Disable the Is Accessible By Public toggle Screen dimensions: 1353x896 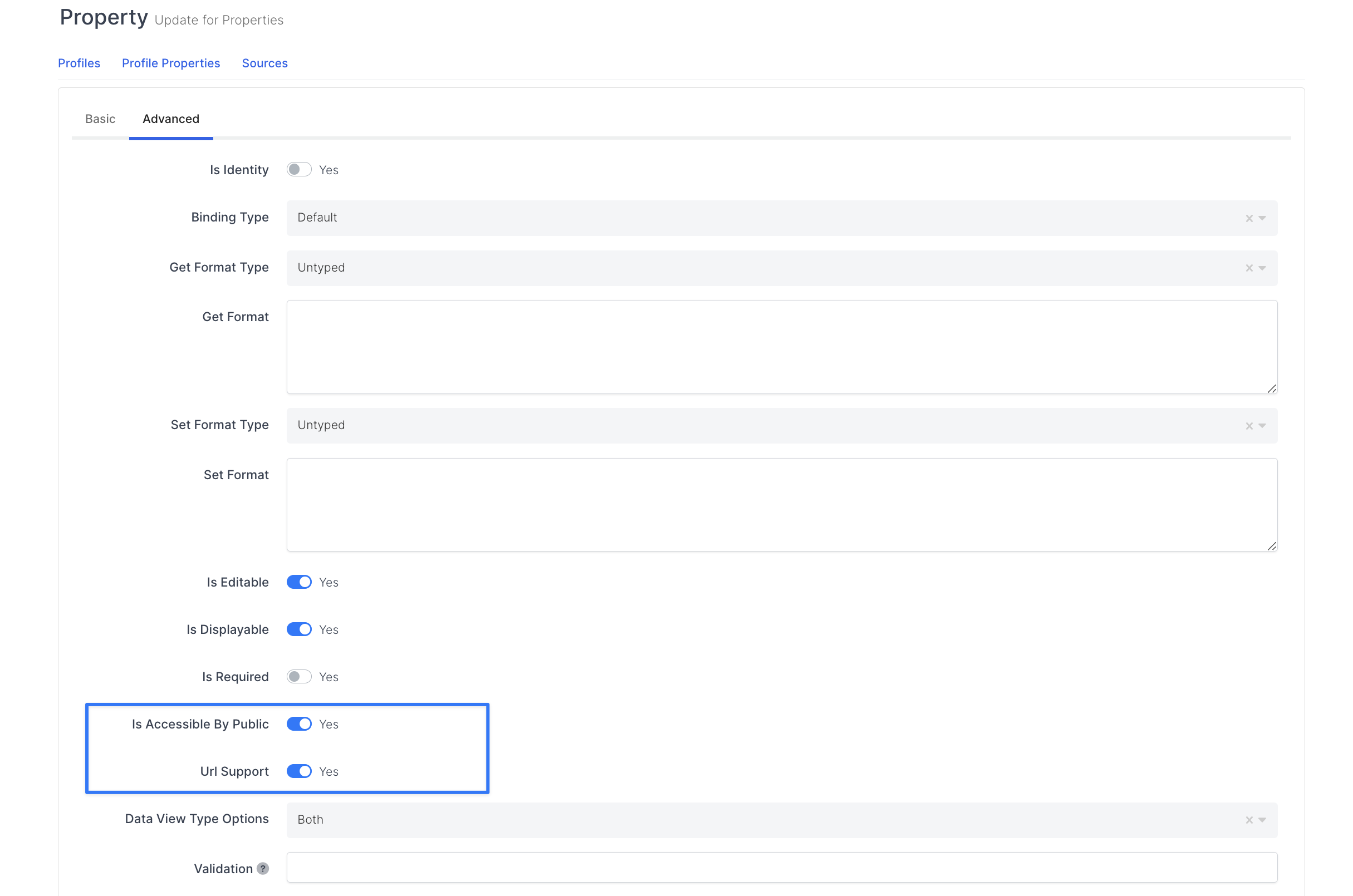click(x=299, y=723)
